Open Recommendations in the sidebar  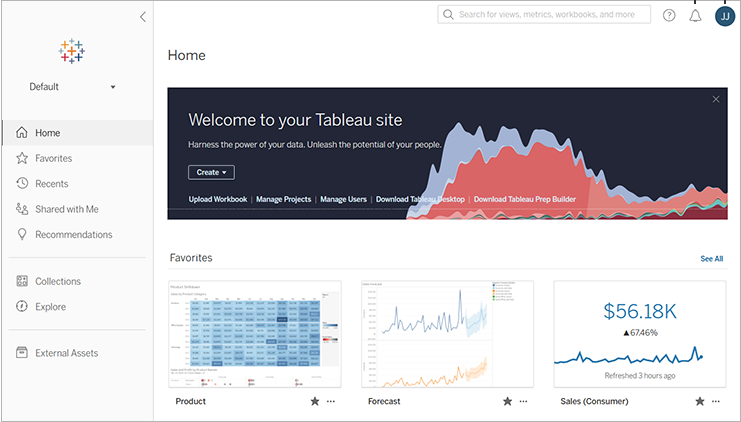[78, 235]
